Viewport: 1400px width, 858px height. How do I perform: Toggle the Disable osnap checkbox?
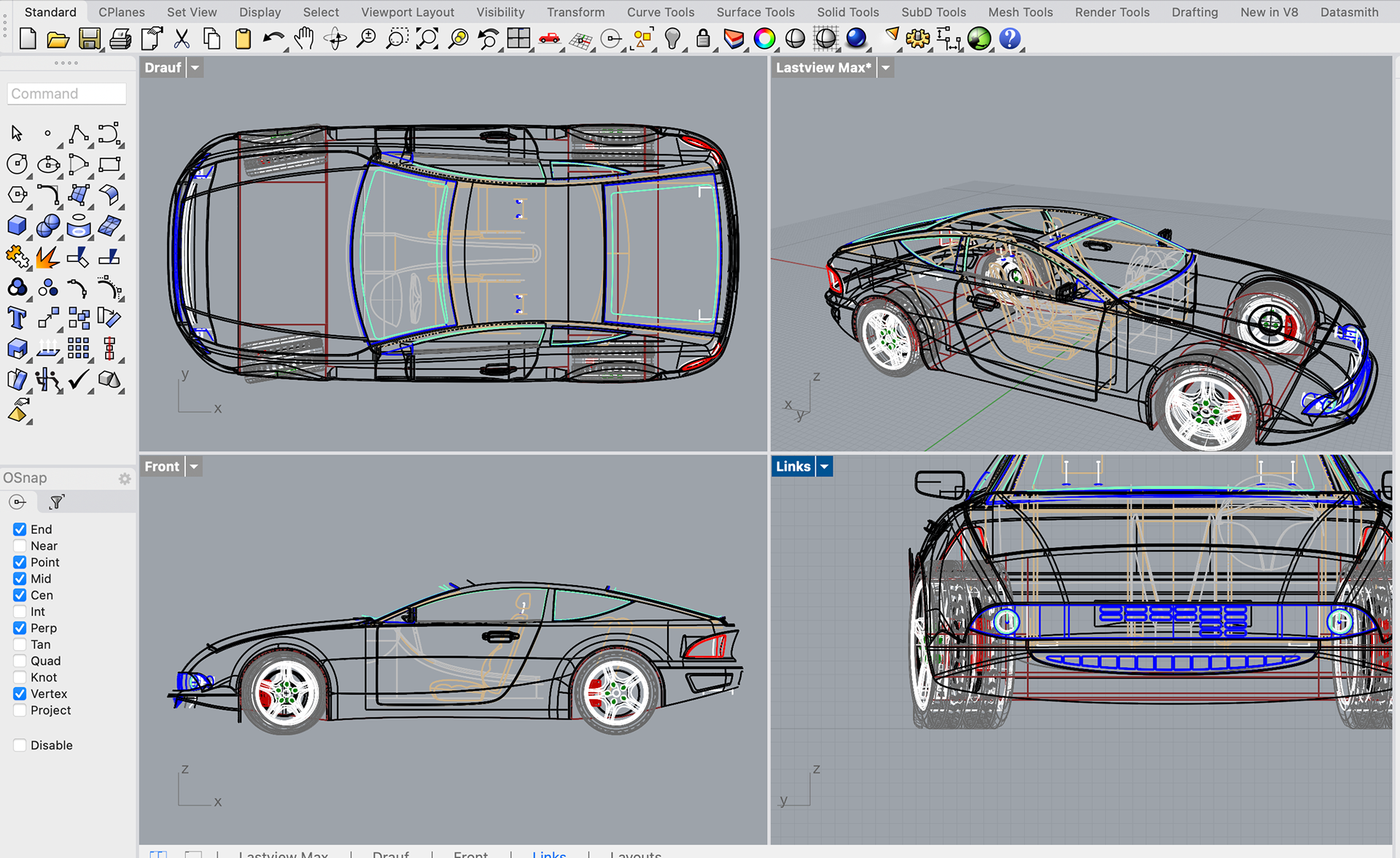pyautogui.click(x=20, y=745)
